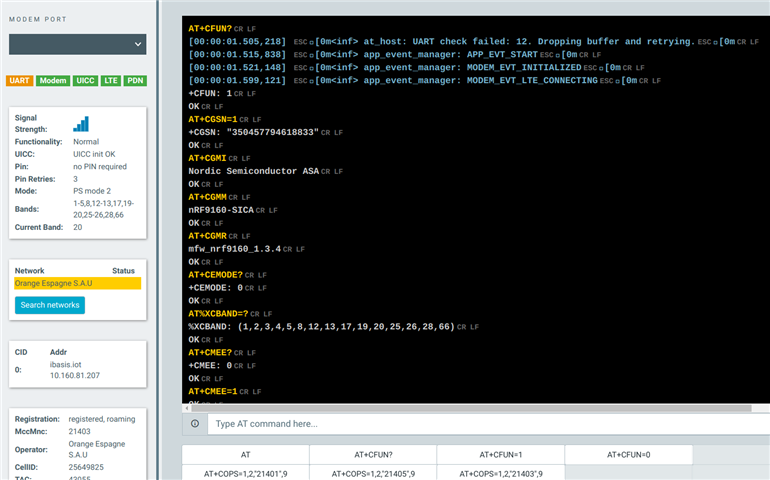Click the Modem status badge

click(x=53, y=81)
